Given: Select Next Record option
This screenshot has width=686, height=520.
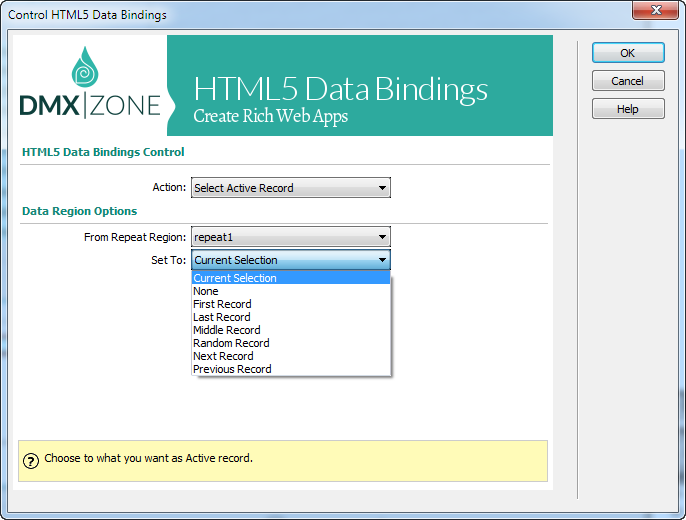Looking at the screenshot, I should pyautogui.click(x=291, y=356).
